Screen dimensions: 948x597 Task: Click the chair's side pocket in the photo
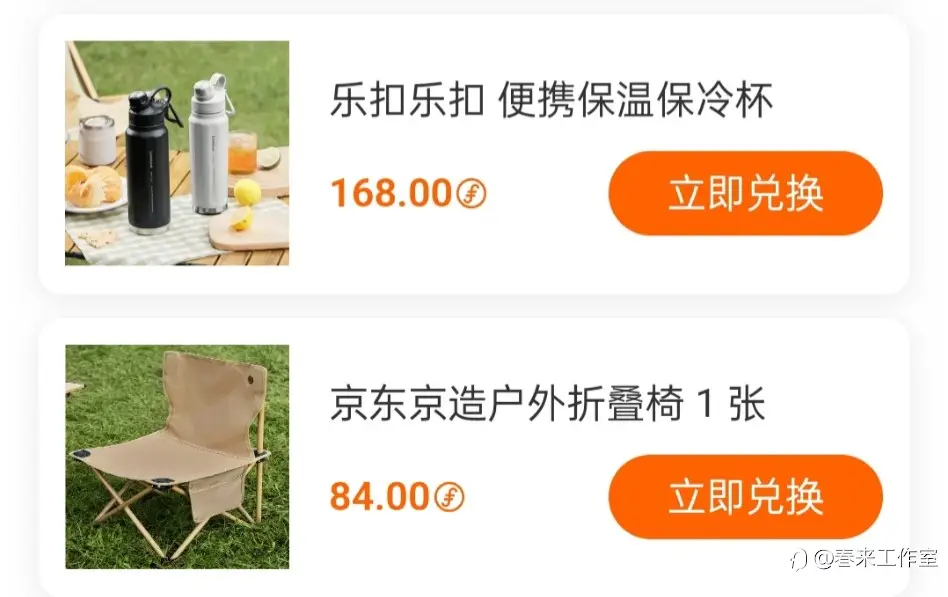tap(218, 494)
